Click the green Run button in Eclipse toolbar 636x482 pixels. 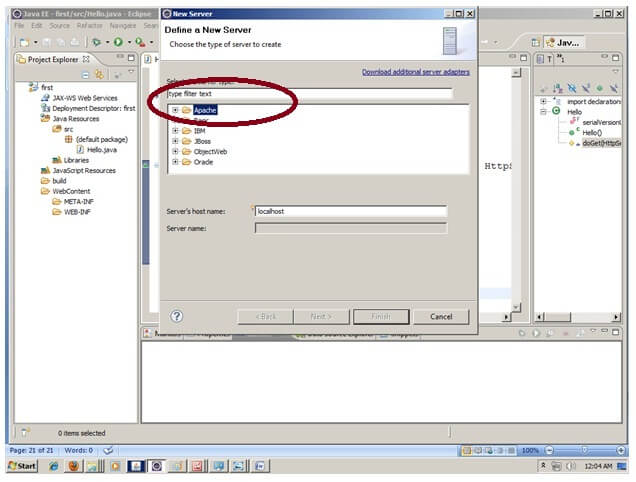[x=118, y=42]
